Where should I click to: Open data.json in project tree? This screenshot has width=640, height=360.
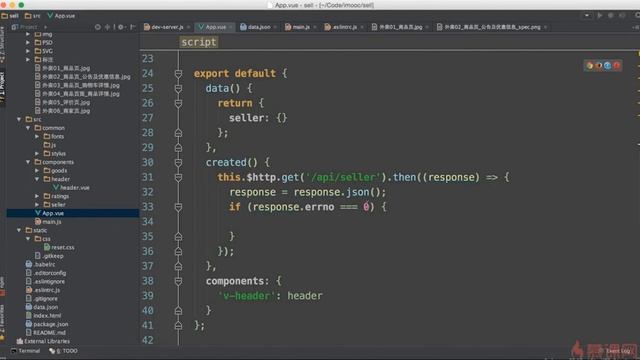pos(42,307)
